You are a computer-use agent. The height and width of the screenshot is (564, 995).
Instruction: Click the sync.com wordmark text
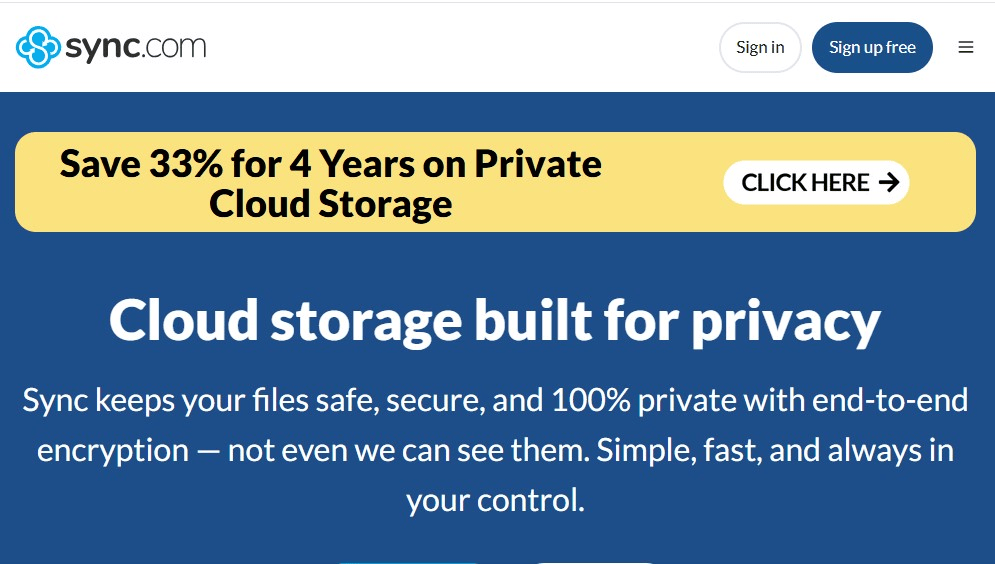(x=136, y=48)
